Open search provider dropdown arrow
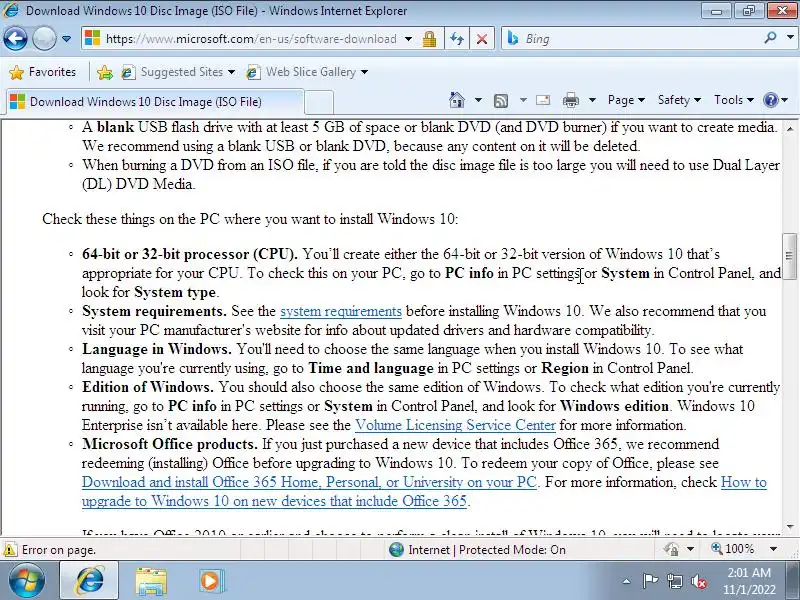 point(789,37)
